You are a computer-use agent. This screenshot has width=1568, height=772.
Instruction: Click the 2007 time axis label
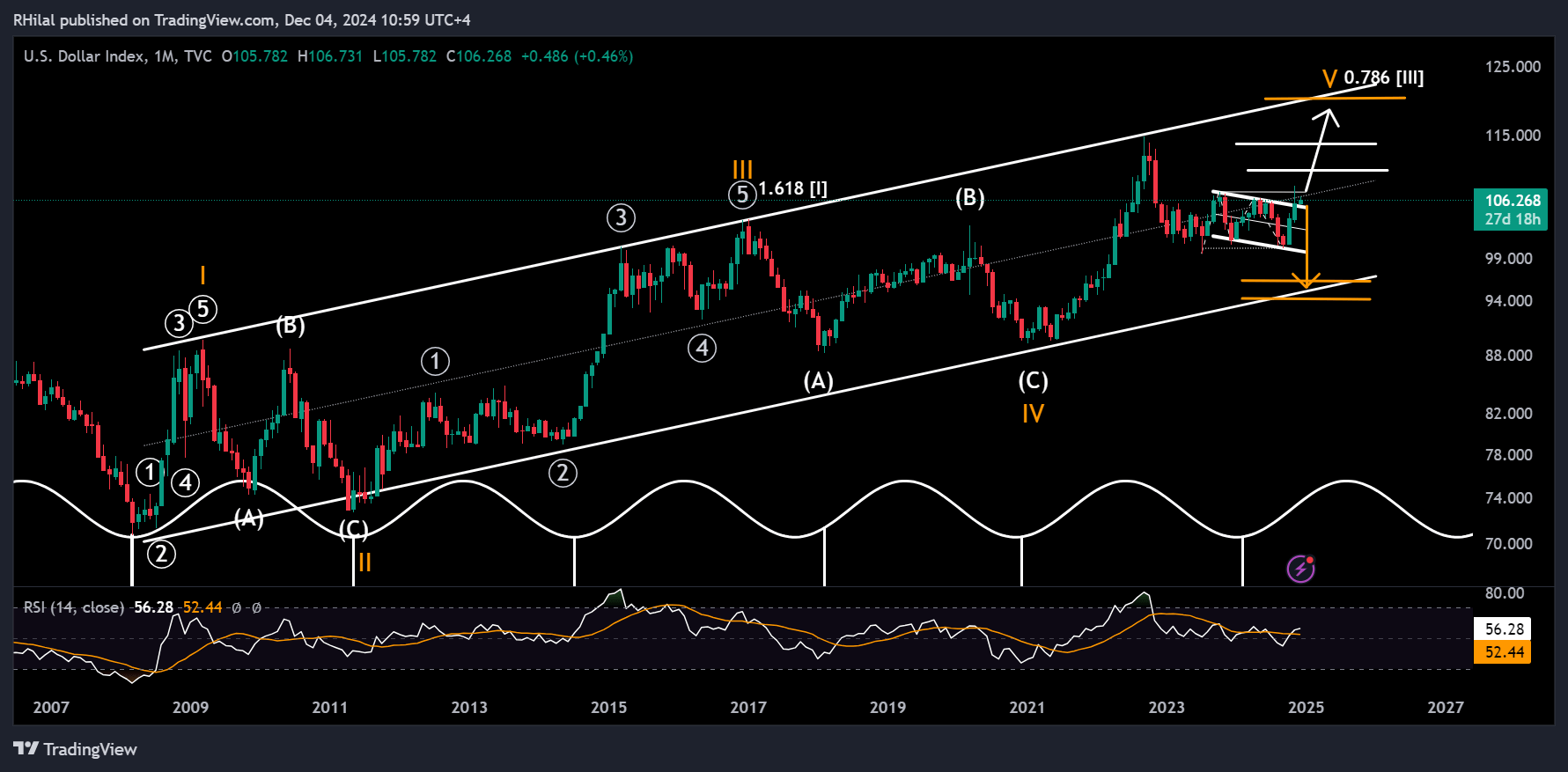51,708
